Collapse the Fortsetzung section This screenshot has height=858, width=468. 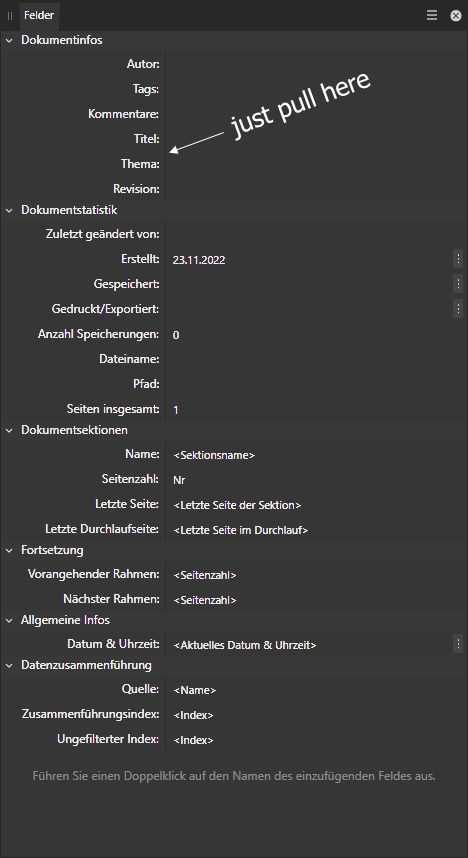[x=9, y=550]
